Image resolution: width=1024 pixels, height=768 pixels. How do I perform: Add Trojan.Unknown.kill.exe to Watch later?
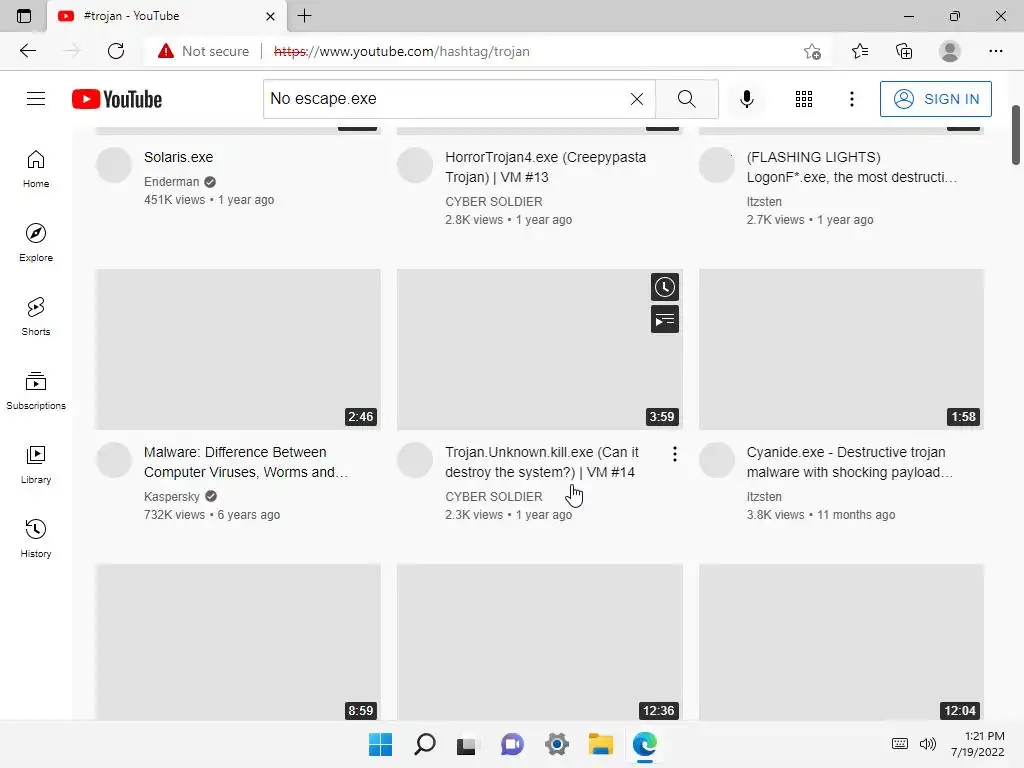[665, 287]
